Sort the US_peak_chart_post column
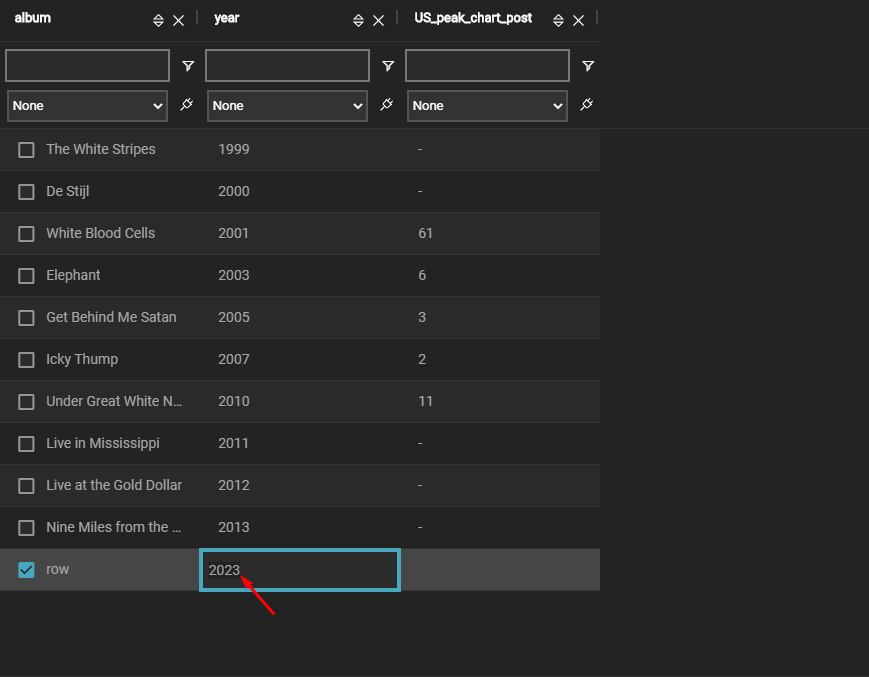The height and width of the screenshot is (677, 869). (x=558, y=21)
